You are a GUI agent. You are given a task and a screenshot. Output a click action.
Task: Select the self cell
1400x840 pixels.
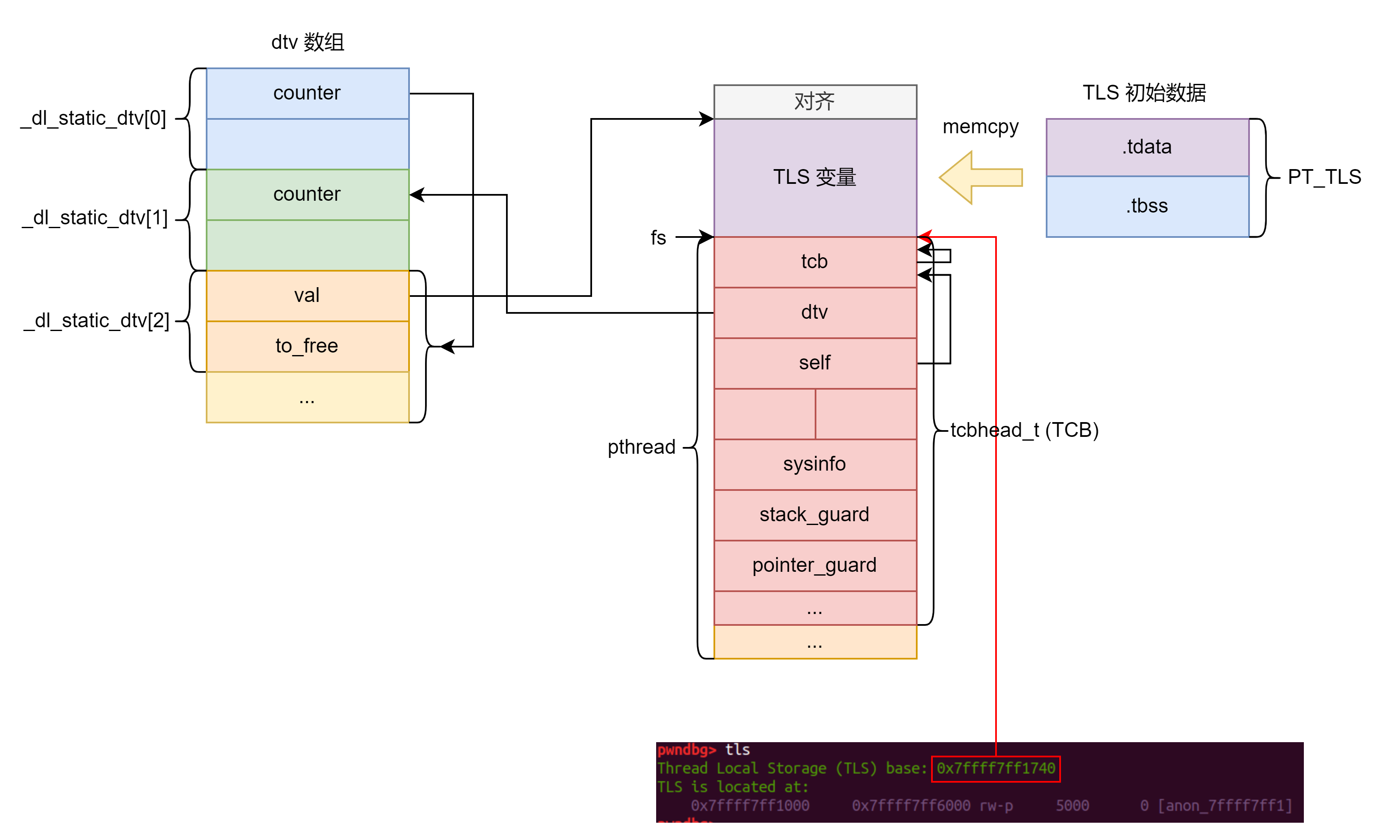815,363
